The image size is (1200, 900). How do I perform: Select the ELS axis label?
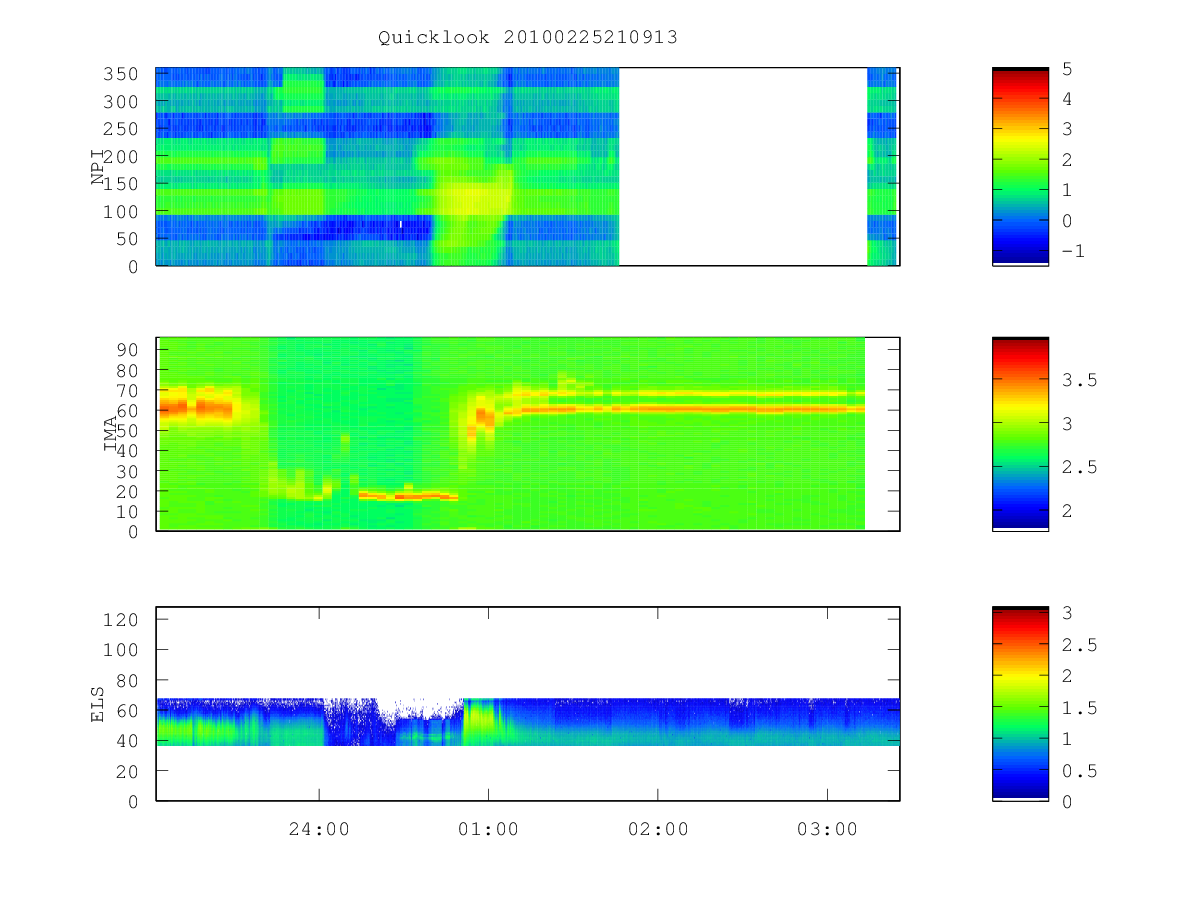tap(98, 704)
